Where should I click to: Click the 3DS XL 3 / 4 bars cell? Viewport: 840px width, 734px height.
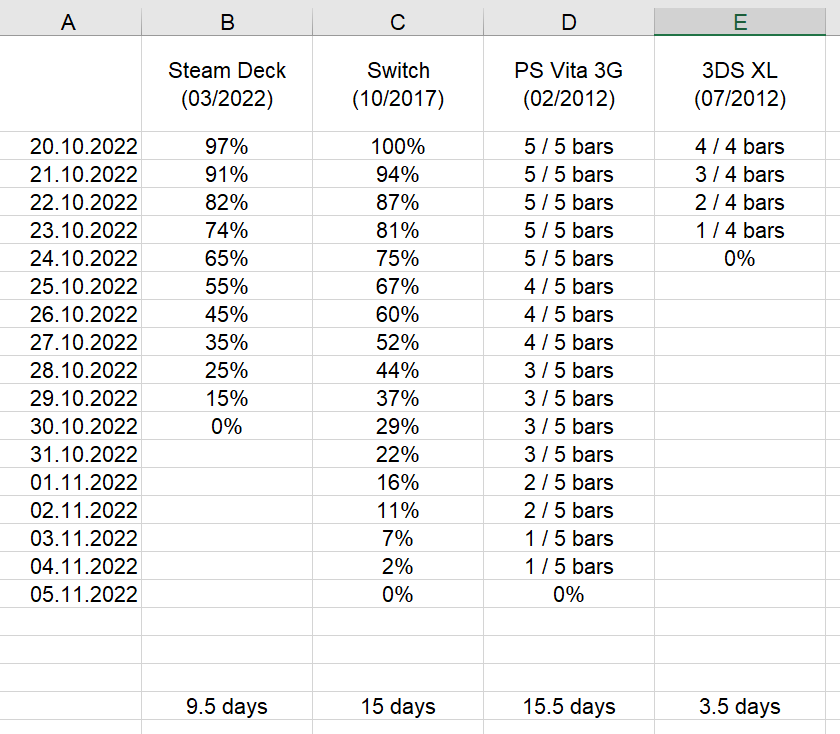(740, 174)
